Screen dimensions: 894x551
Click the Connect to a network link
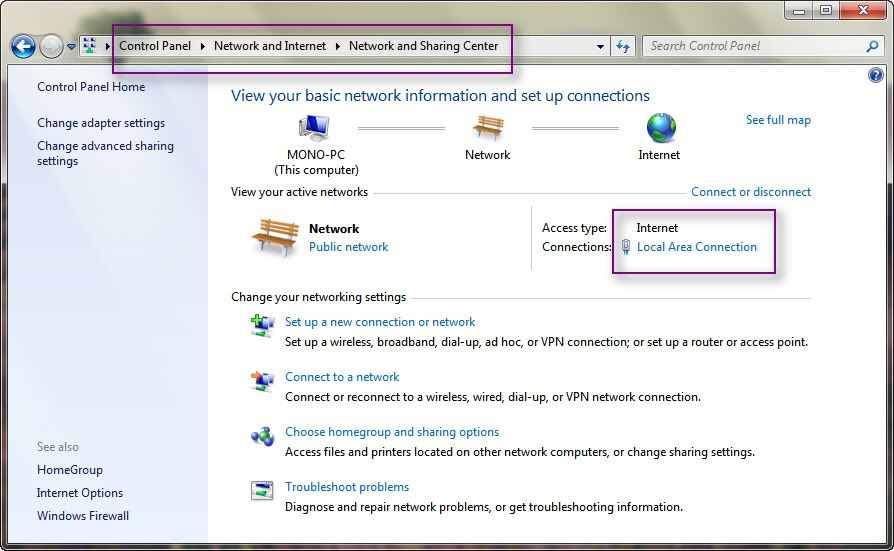pos(342,376)
